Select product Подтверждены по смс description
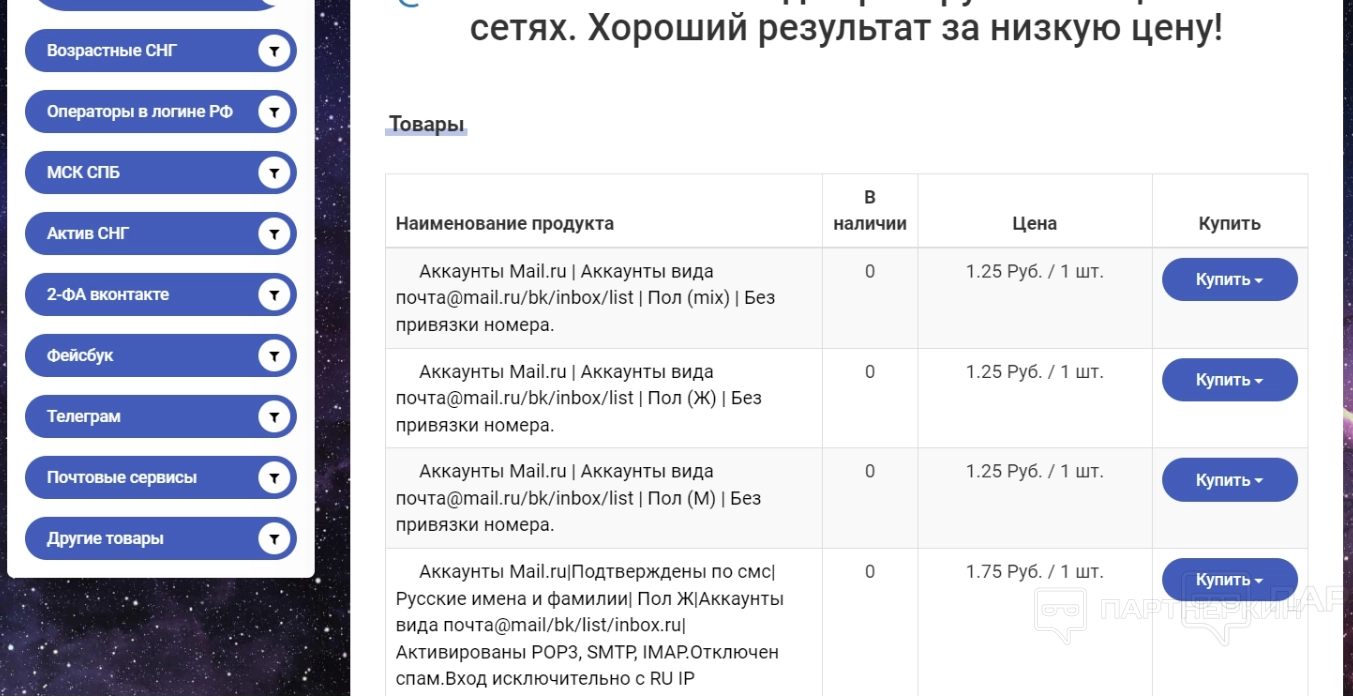 (590, 625)
